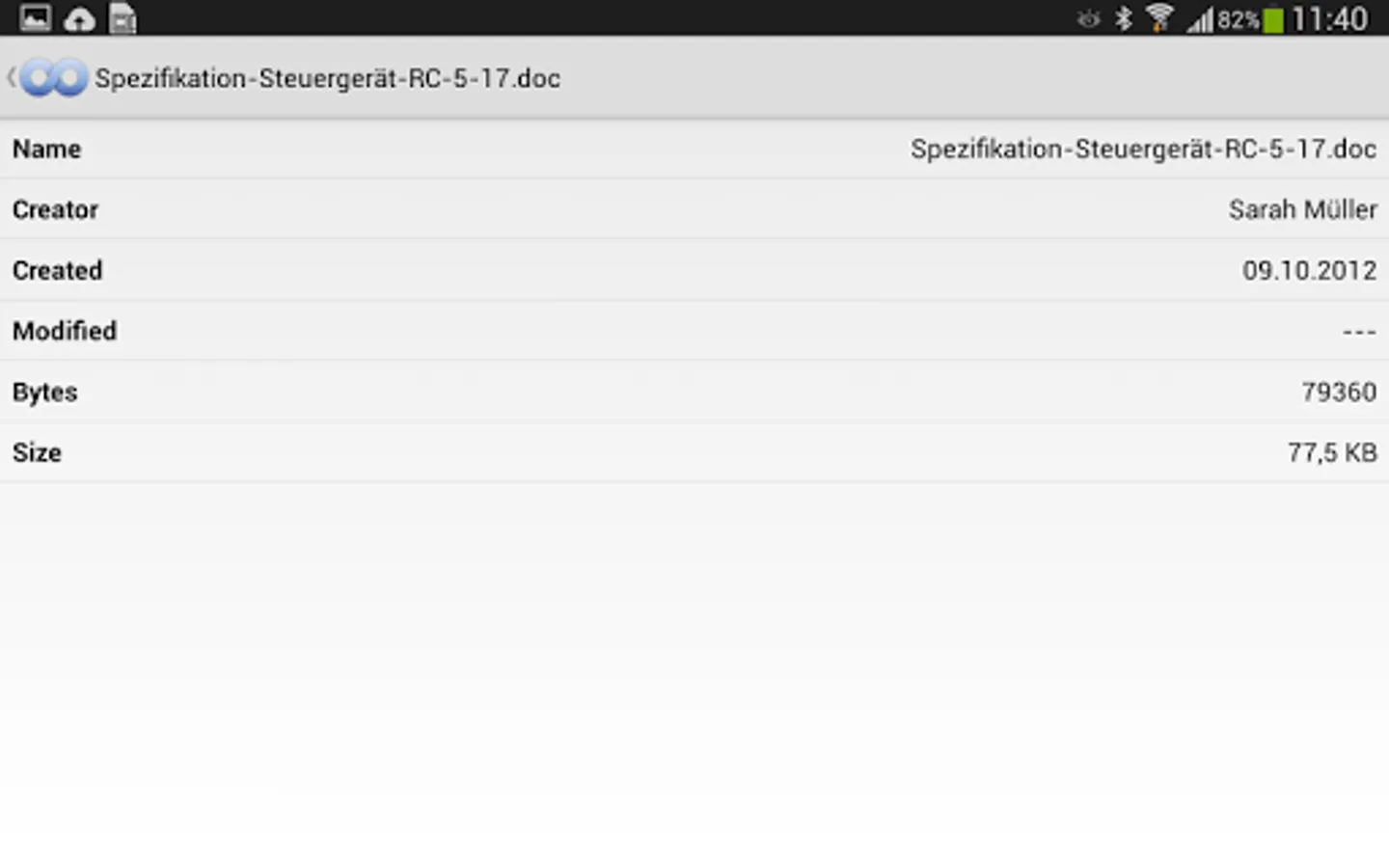Tap the file name value in Name row
The width and height of the screenshot is (1389, 868).
[1143, 149]
